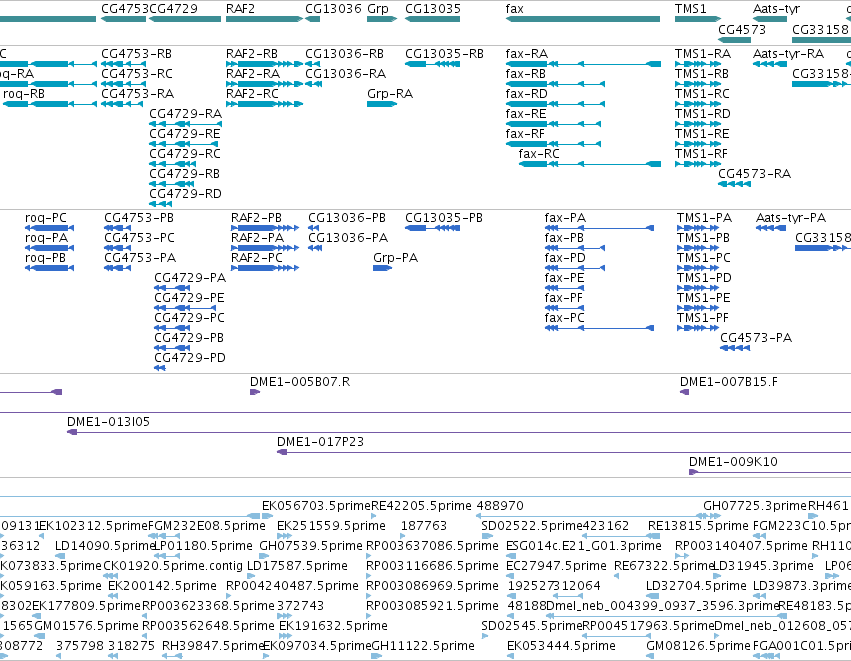Click the fax-RD transcript
This screenshot has height=661, width=851.
[x=526, y=94]
